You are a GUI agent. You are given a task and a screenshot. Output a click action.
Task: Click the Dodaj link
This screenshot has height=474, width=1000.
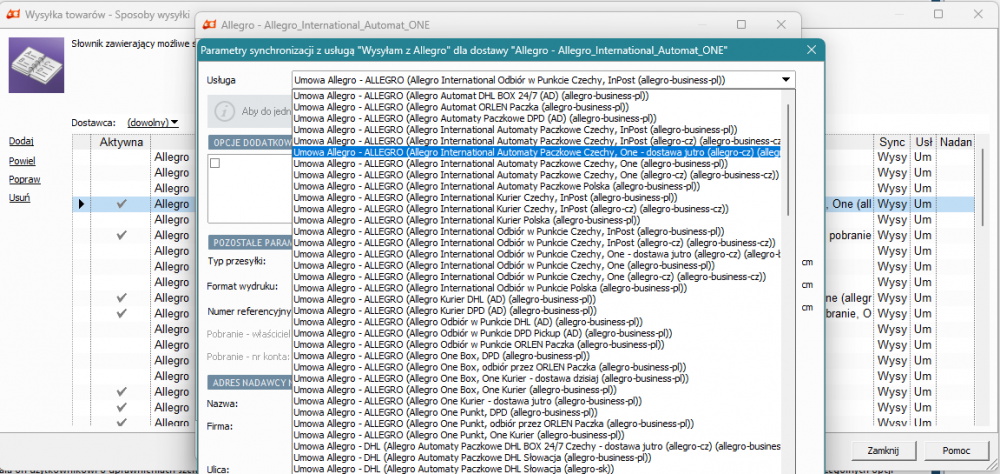click(21, 141)
